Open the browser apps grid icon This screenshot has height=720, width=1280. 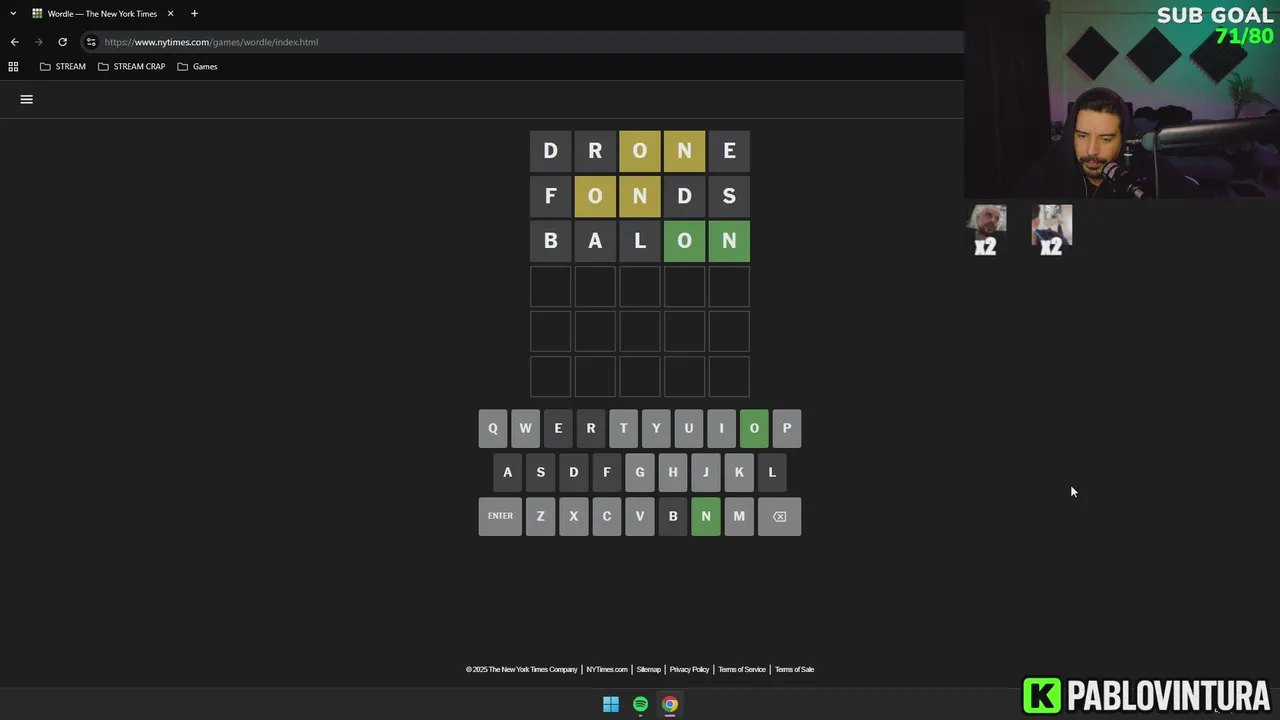pos(13,66)
